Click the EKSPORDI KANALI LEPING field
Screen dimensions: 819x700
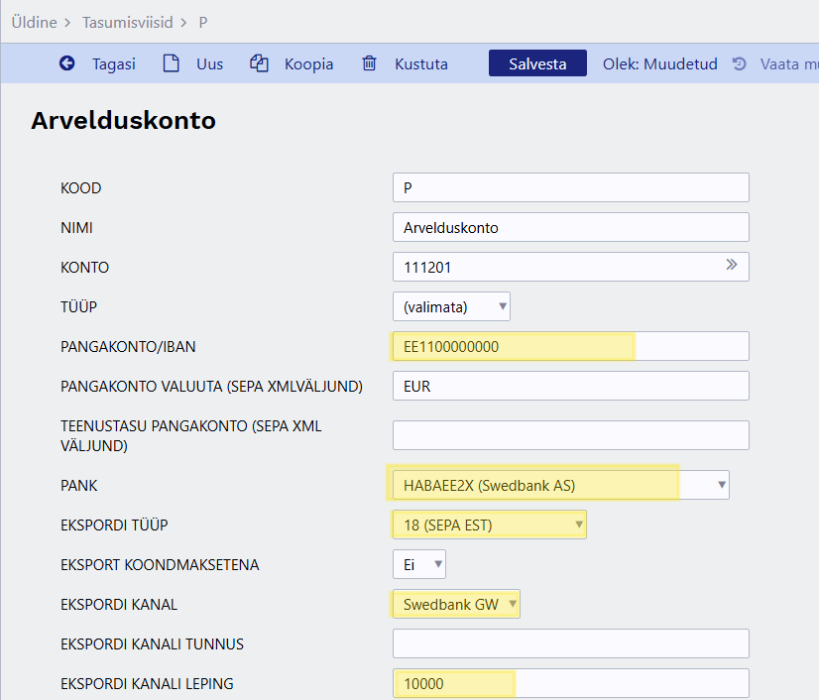570,683
